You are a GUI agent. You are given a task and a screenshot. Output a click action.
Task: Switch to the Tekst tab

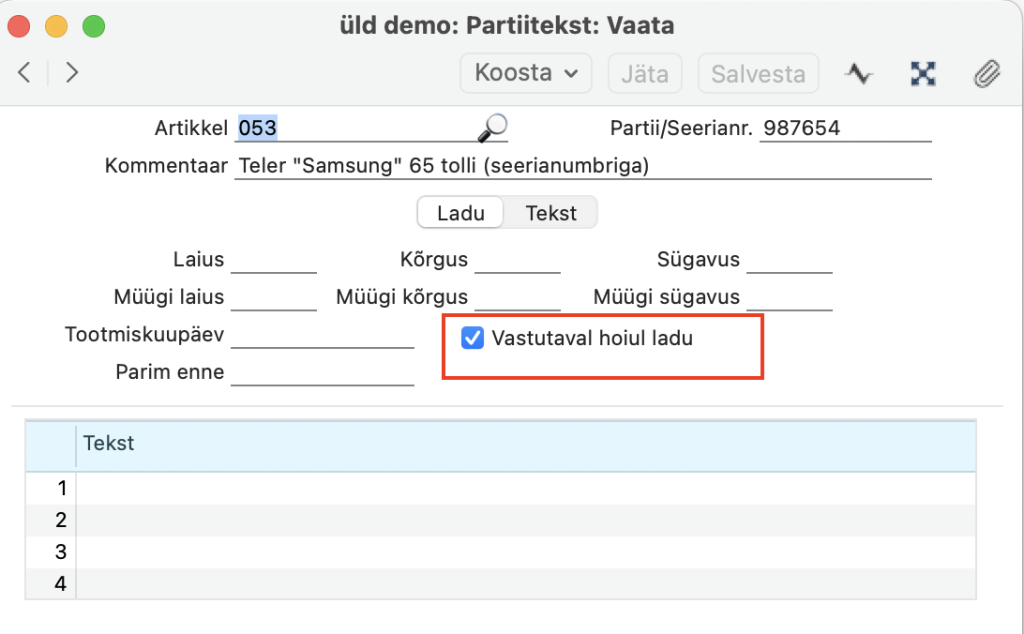tap(551, 213)
